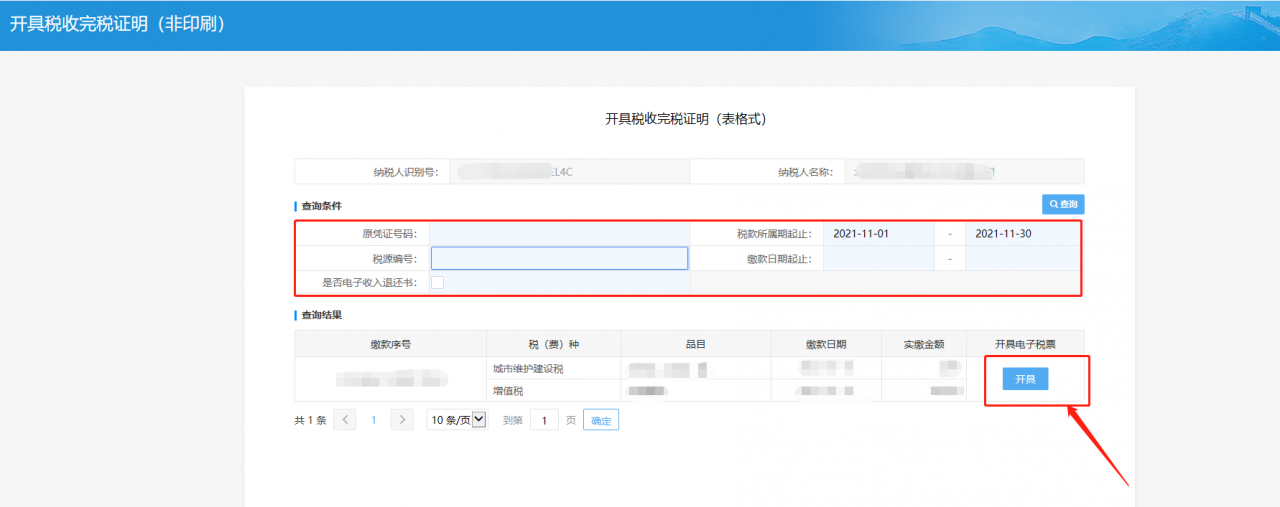Select the 城市维护建设税 cell

(553, 369)
